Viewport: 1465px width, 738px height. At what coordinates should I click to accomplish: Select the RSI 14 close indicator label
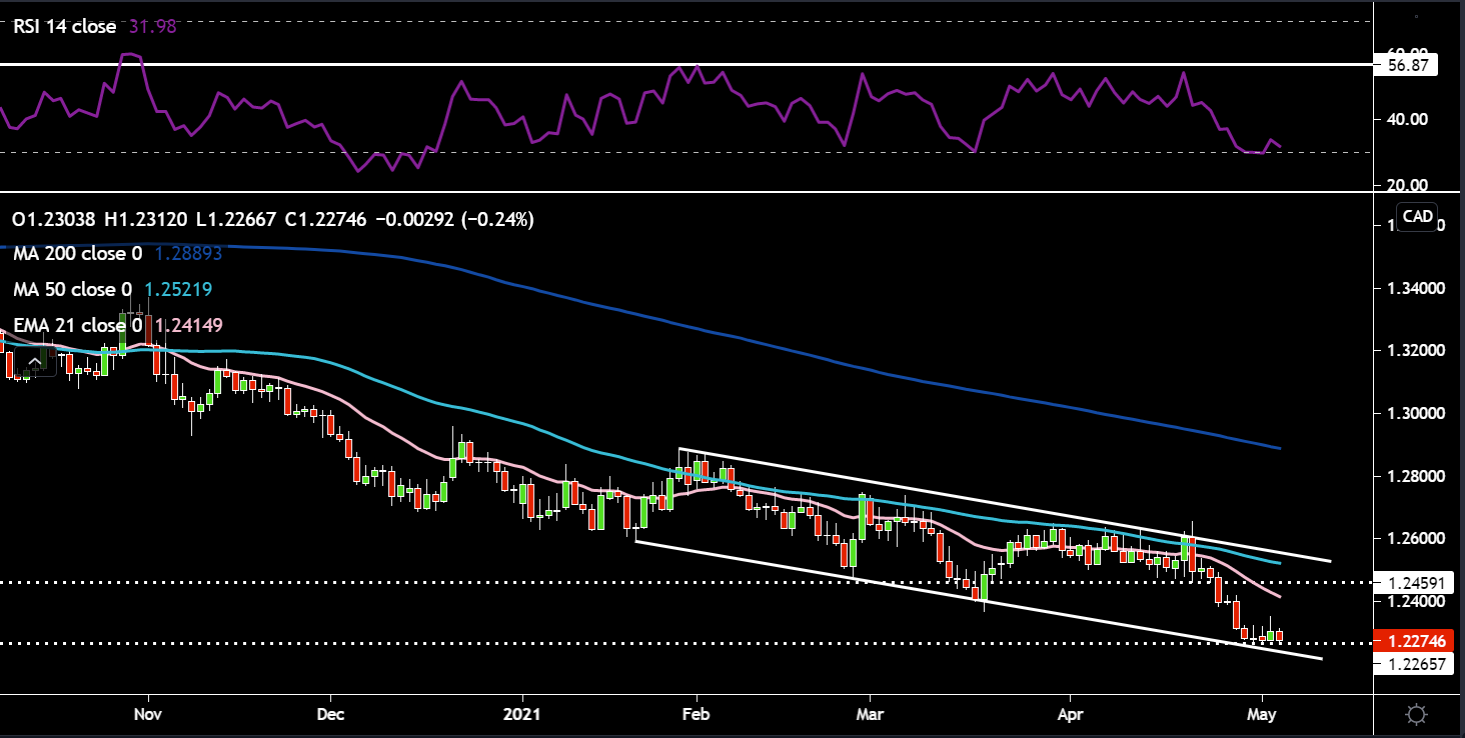tap(66, 27)
